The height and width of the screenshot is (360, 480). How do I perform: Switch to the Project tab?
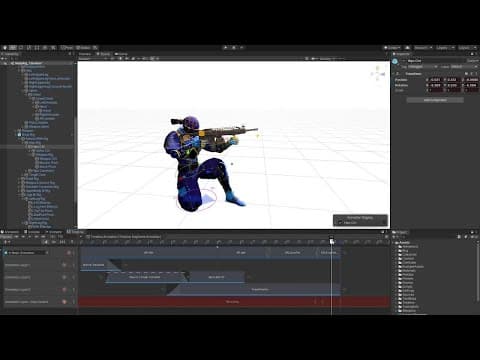pos(400,232)
